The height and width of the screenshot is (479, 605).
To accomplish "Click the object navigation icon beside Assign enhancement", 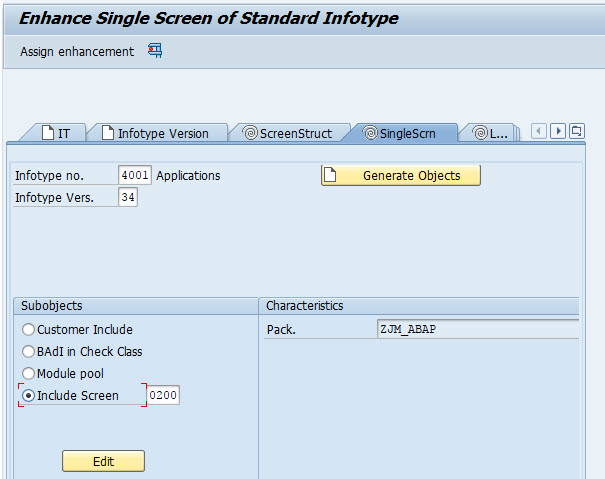I will 155,51.
